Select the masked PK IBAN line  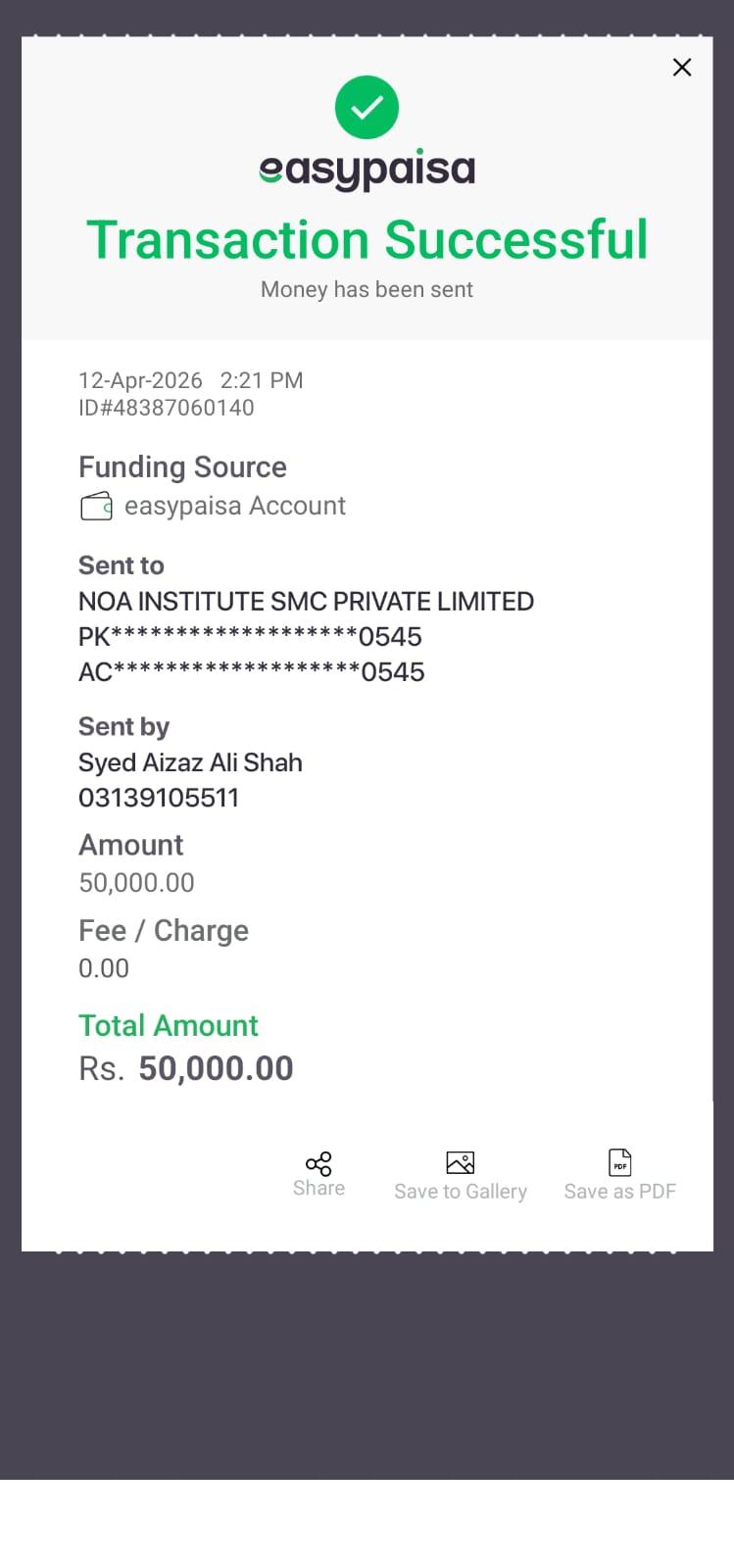click(250, 637)
